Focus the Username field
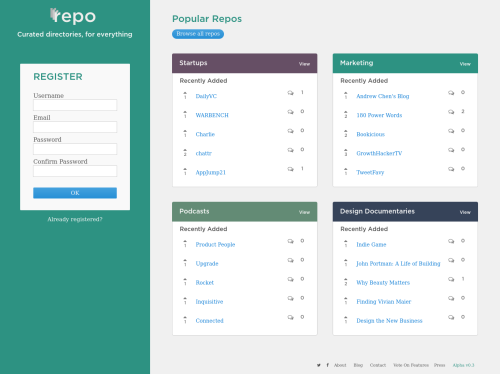 [x=75, y=105]
